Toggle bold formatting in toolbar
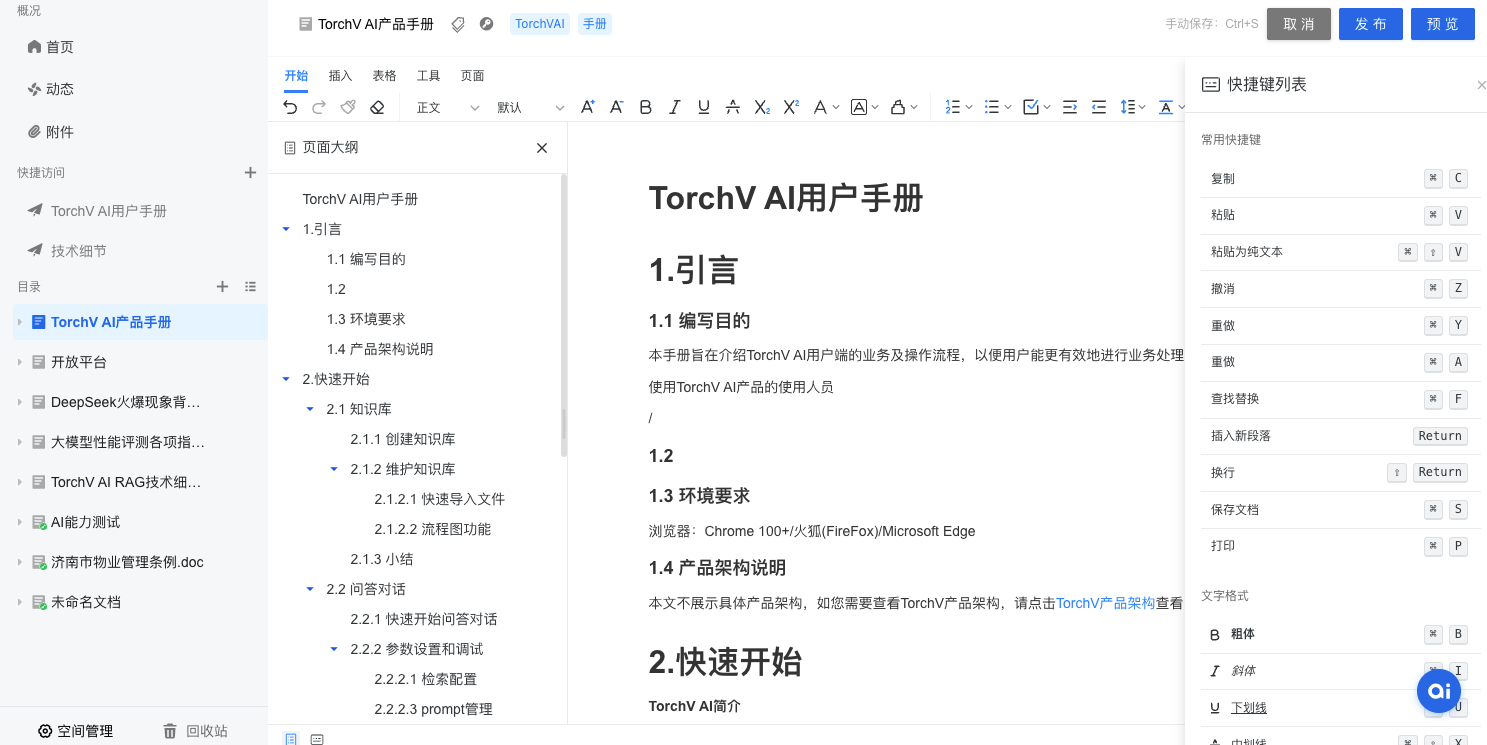Image resolution: width=1487 pixels, height=745 pixels. tap(646, 107)
